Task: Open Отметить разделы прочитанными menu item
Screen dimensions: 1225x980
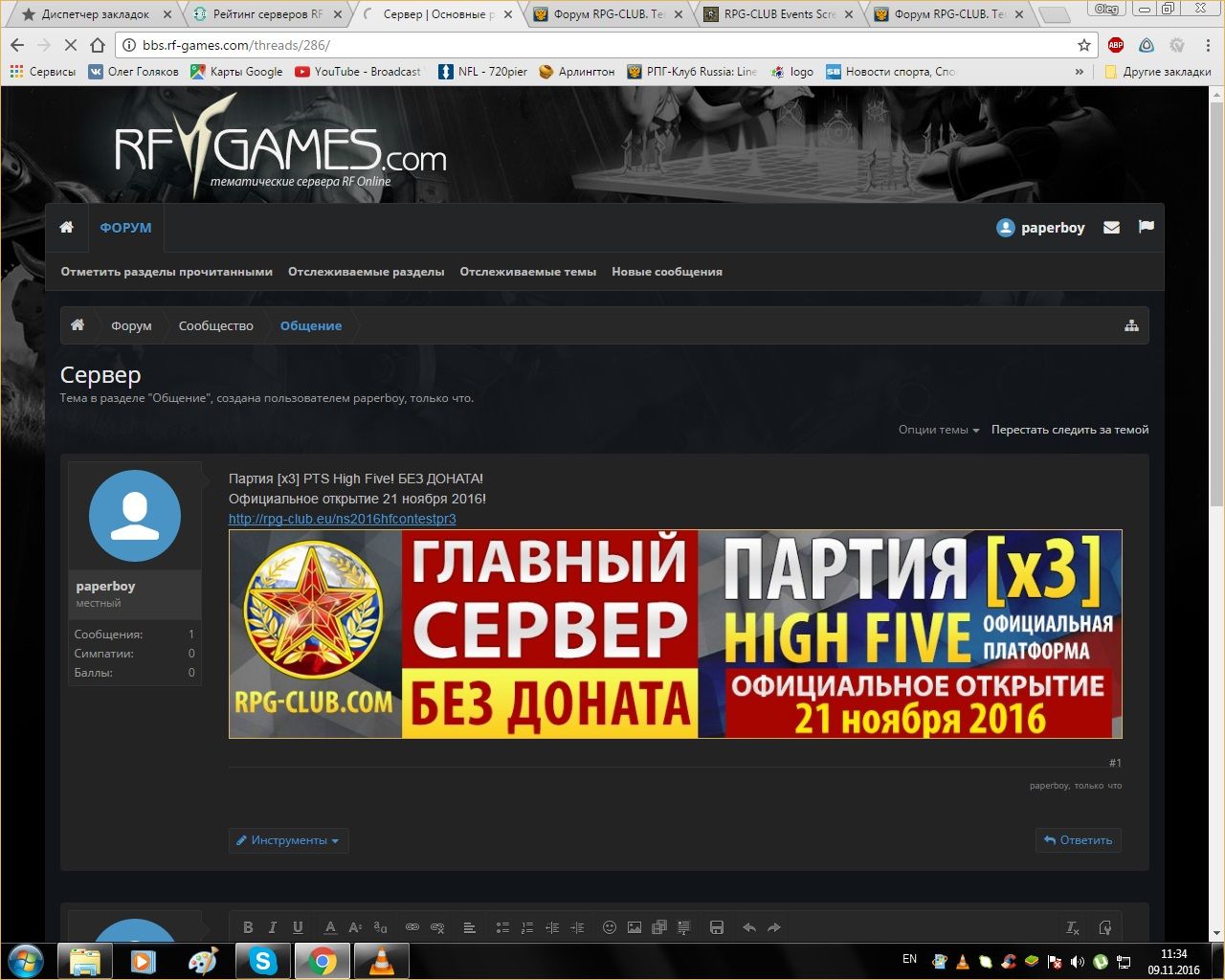Action: pos(167,272)
